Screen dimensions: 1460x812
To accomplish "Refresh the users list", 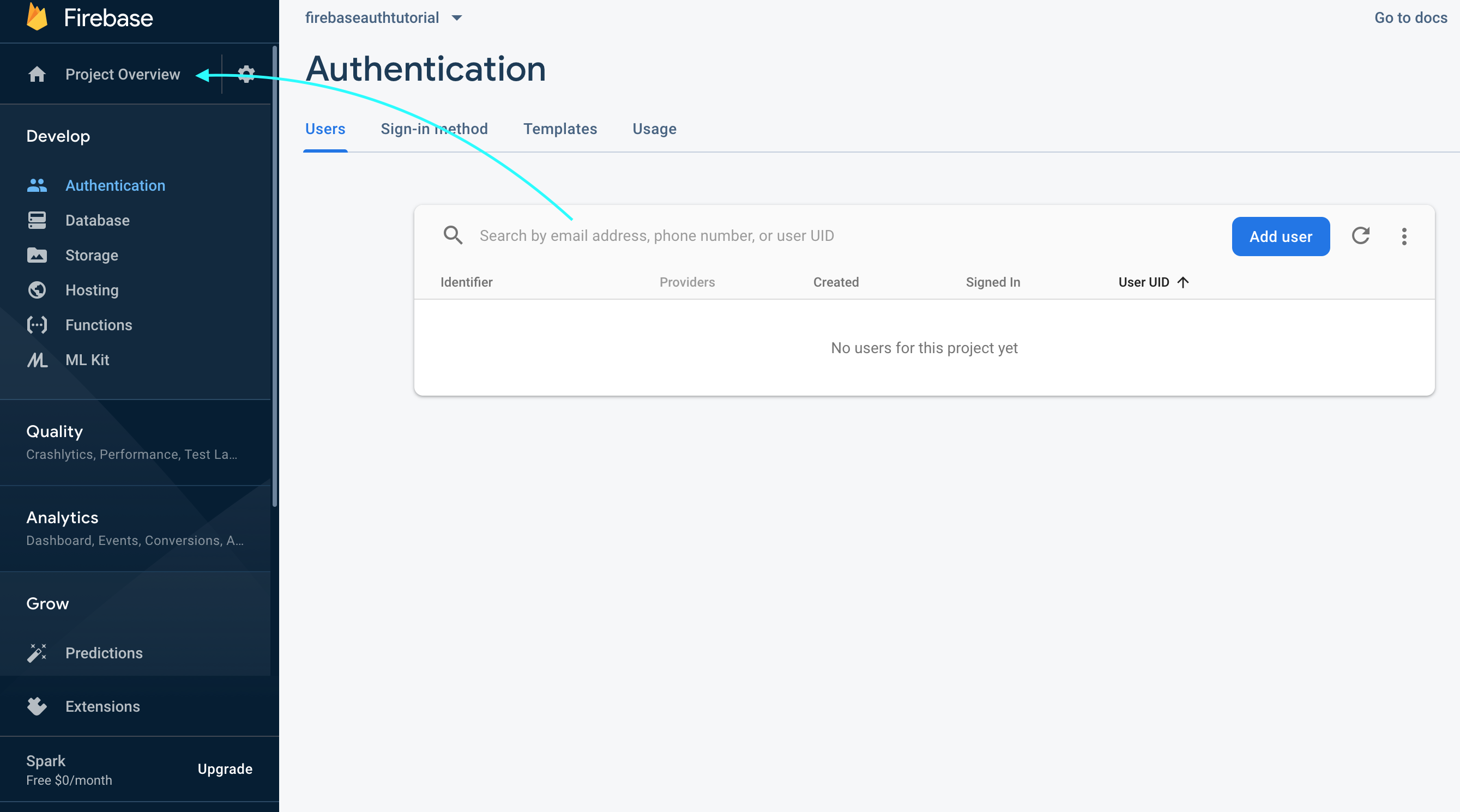I will coord(1360,236).
